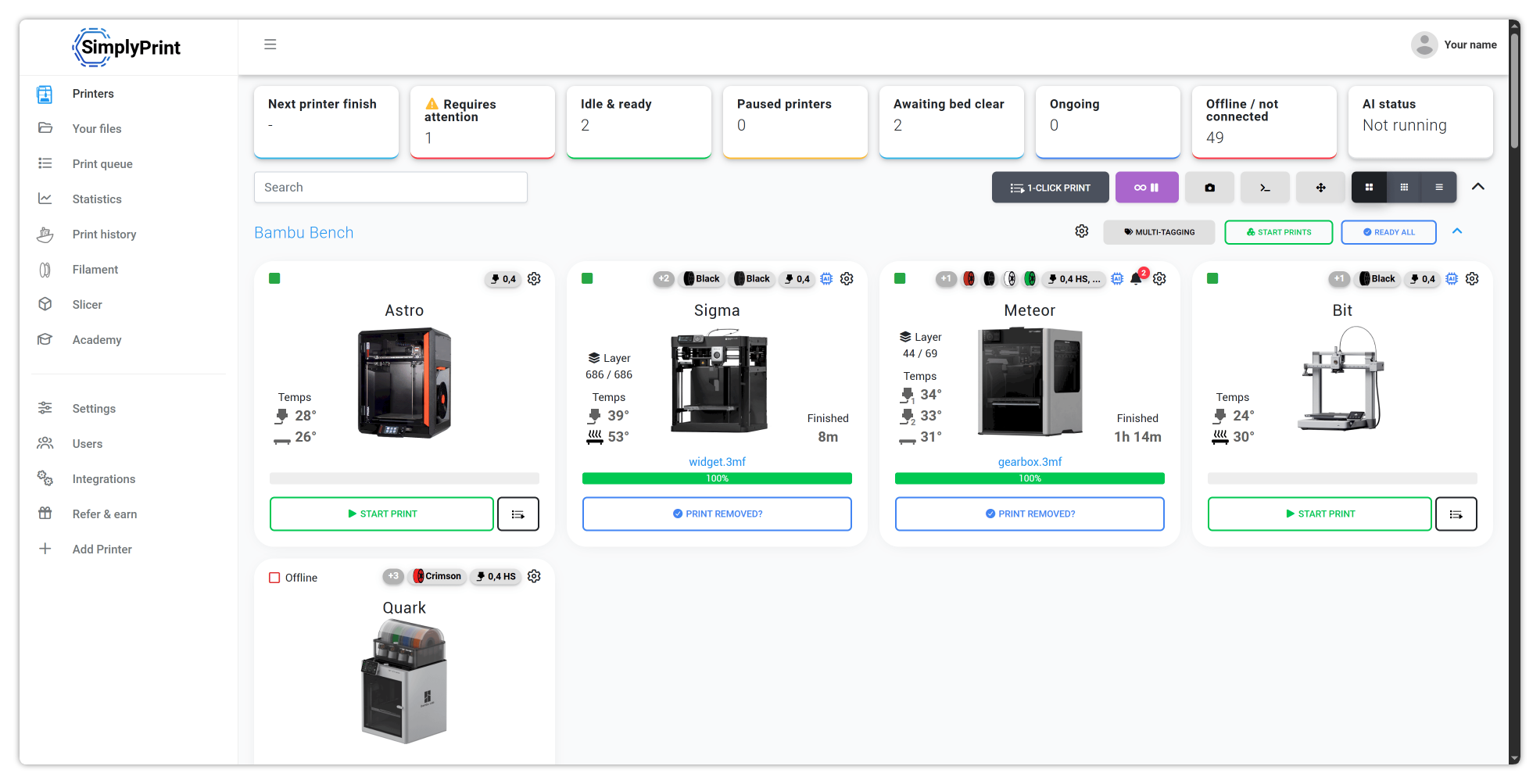Viewport: 1540px width, 784px height.
Task: Click Meteor's 100% progress bar
Action: point(1030,478)
